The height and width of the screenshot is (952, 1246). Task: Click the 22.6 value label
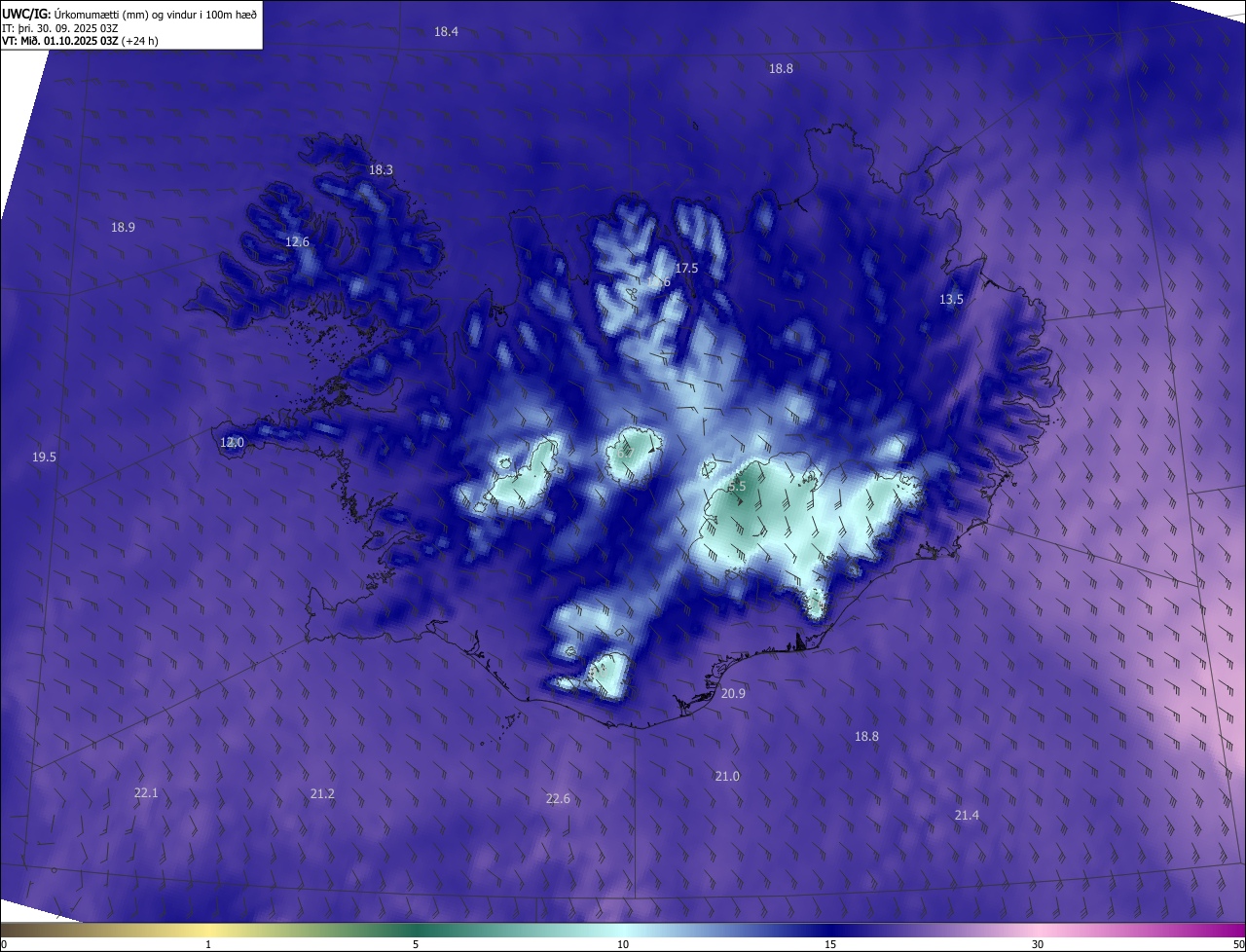(558, 799)
